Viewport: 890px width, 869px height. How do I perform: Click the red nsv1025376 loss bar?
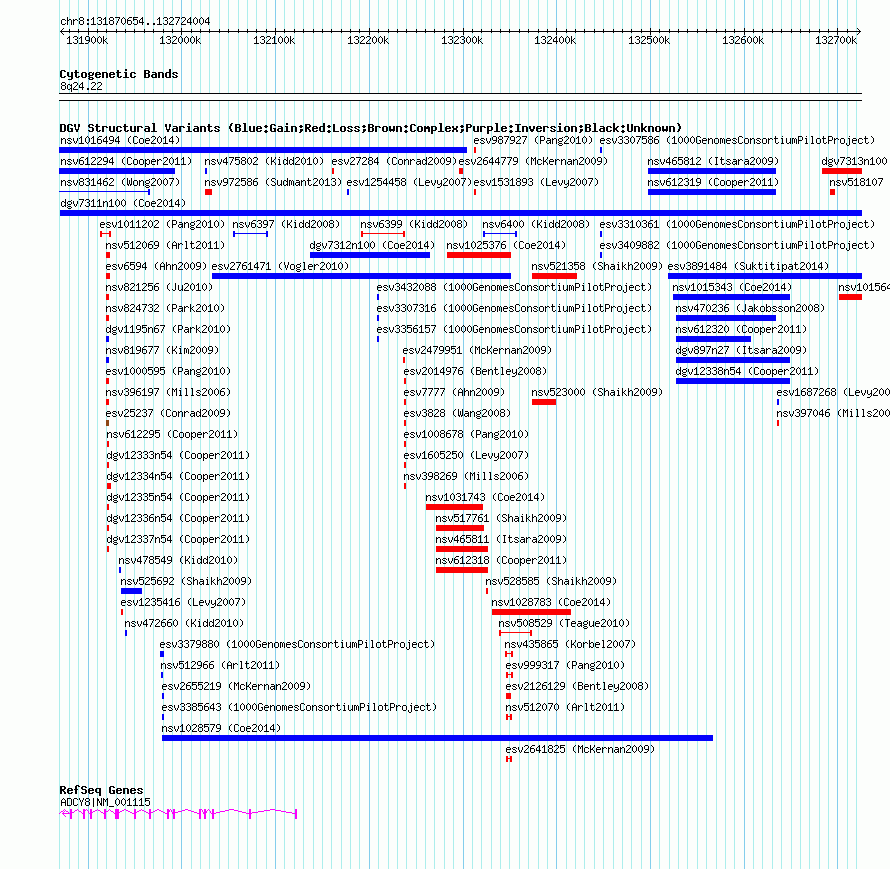point(478,255)
